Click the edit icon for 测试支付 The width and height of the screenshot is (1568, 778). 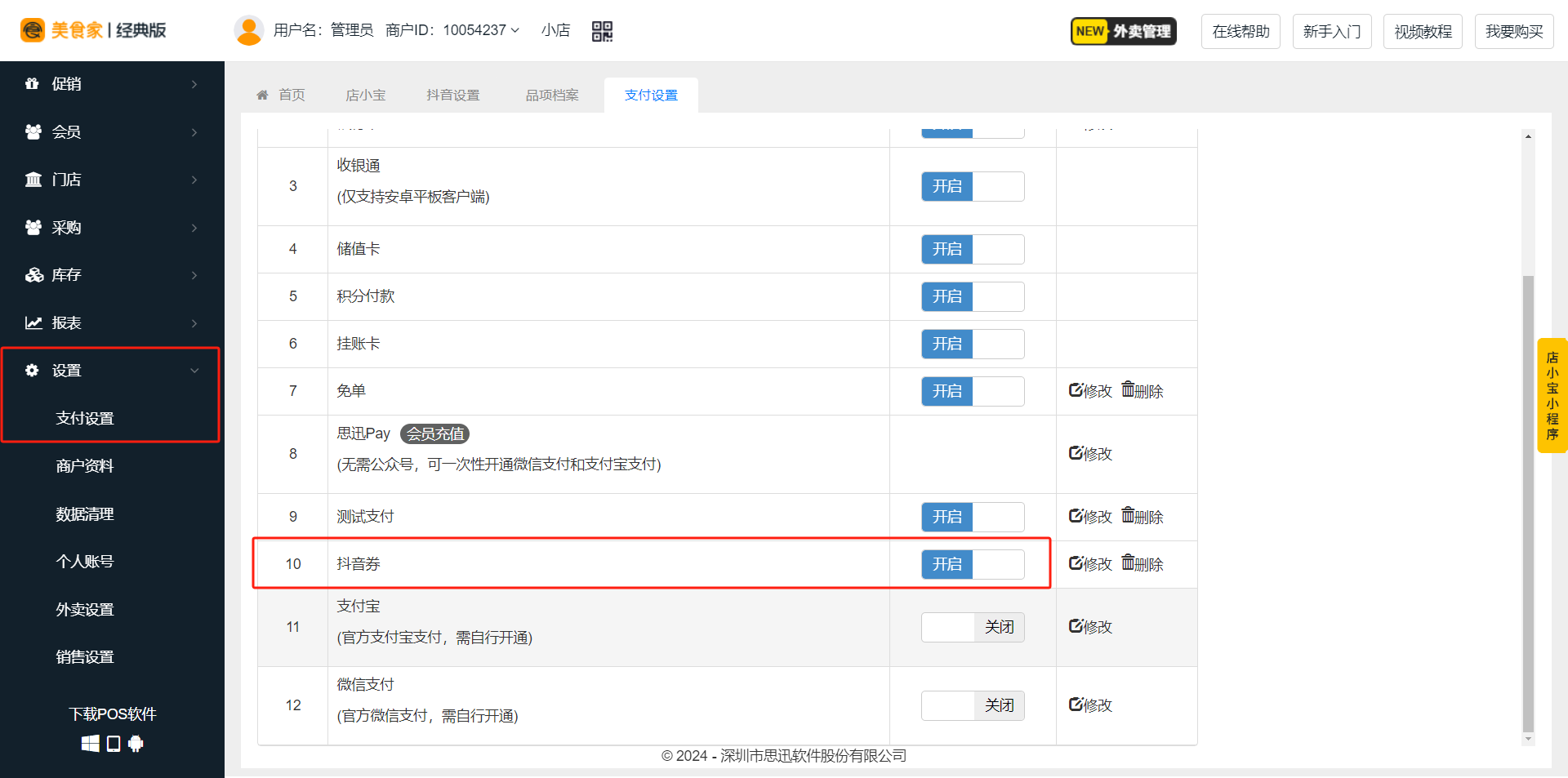click(x=1076, y=516)
